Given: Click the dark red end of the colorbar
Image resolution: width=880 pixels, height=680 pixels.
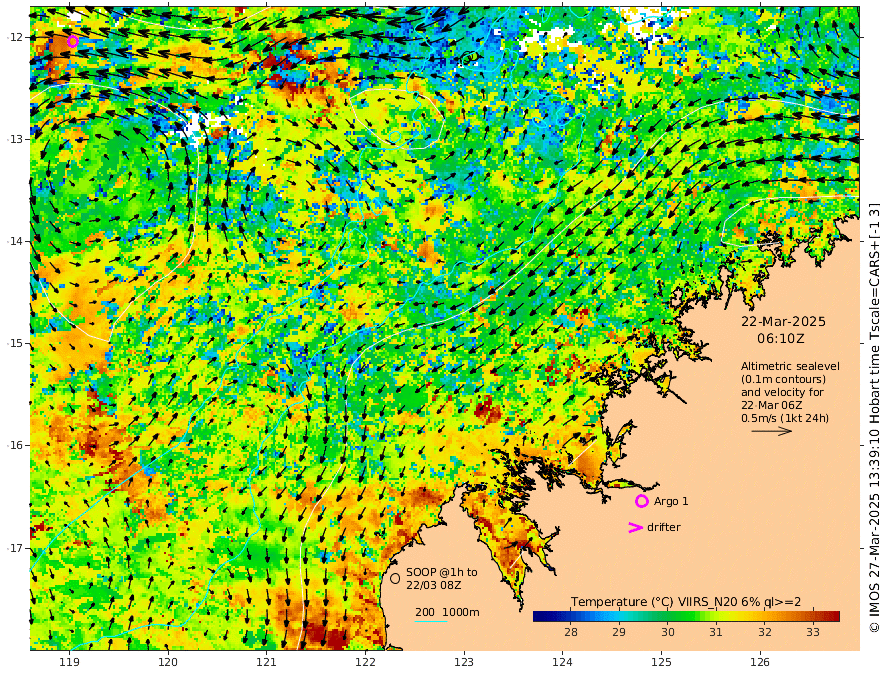Looking at the screenshot, I should [x=833, y=616].
